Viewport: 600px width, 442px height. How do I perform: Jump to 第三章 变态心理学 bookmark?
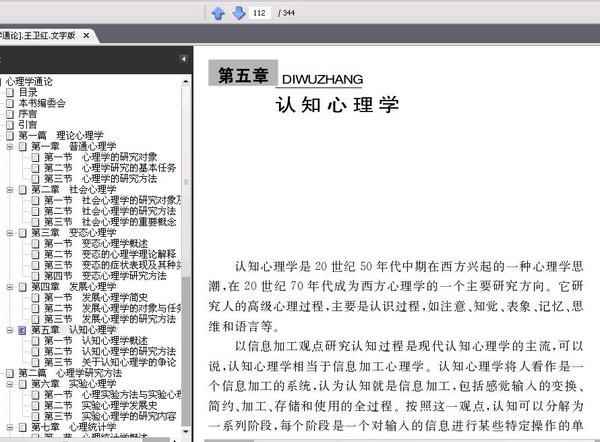(x=73, y=233)
